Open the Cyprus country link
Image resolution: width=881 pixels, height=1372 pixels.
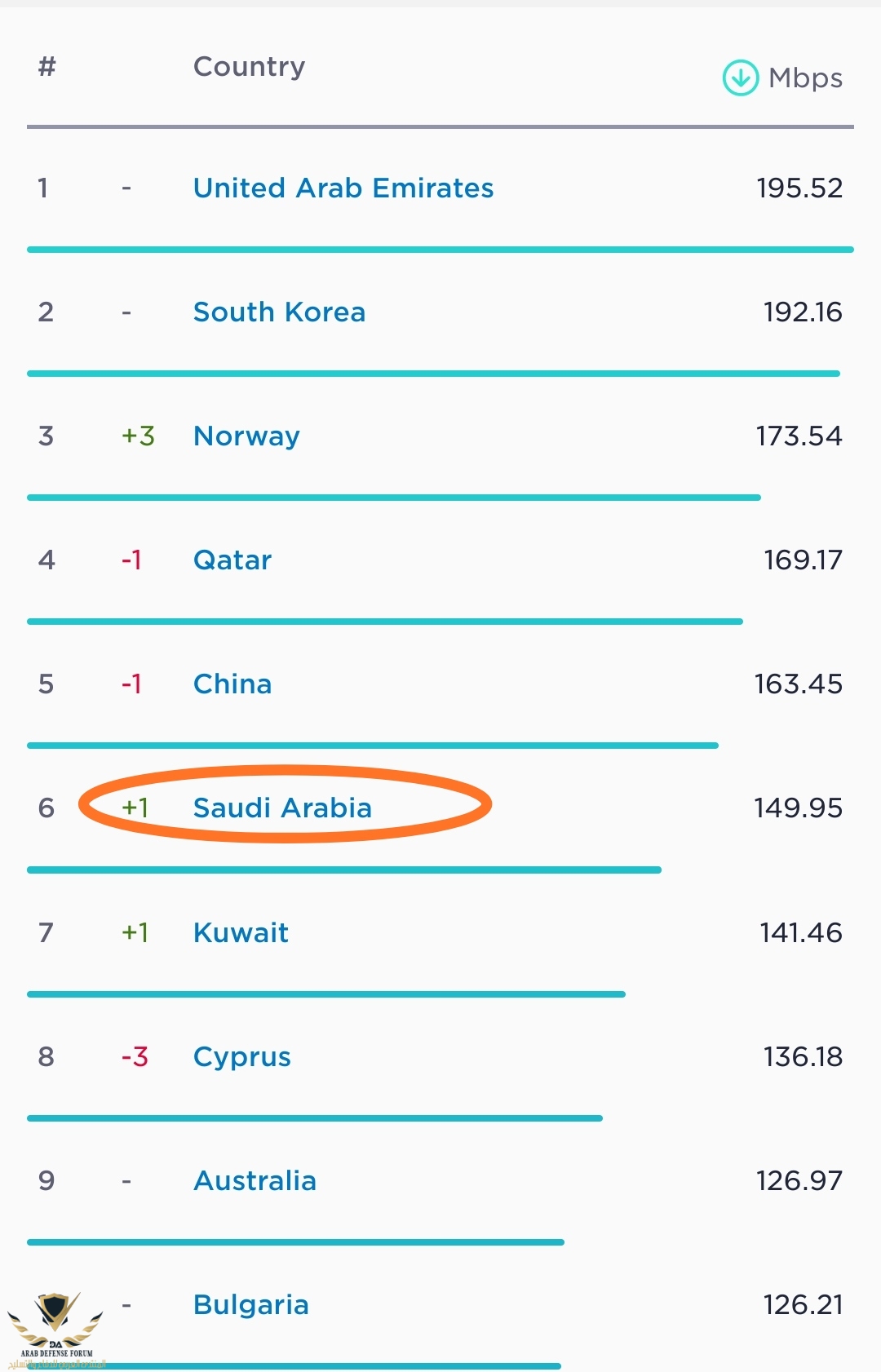click(x=241, y=1057)
